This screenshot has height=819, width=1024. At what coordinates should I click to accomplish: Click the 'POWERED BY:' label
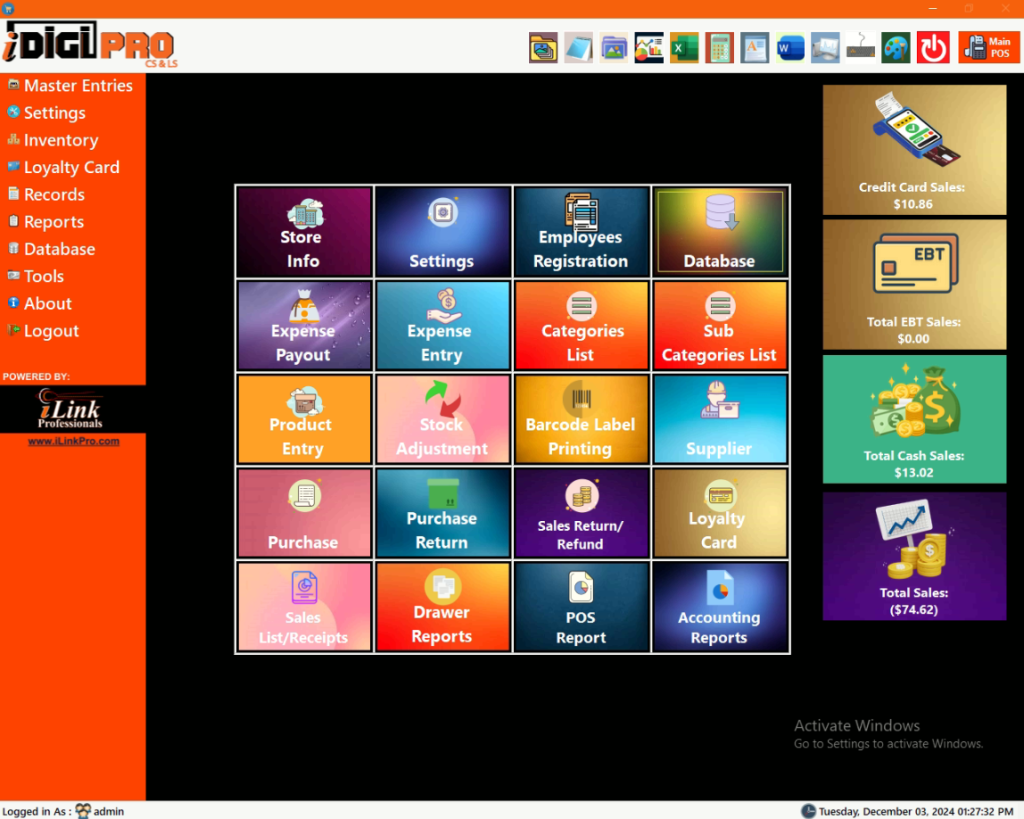37,377
